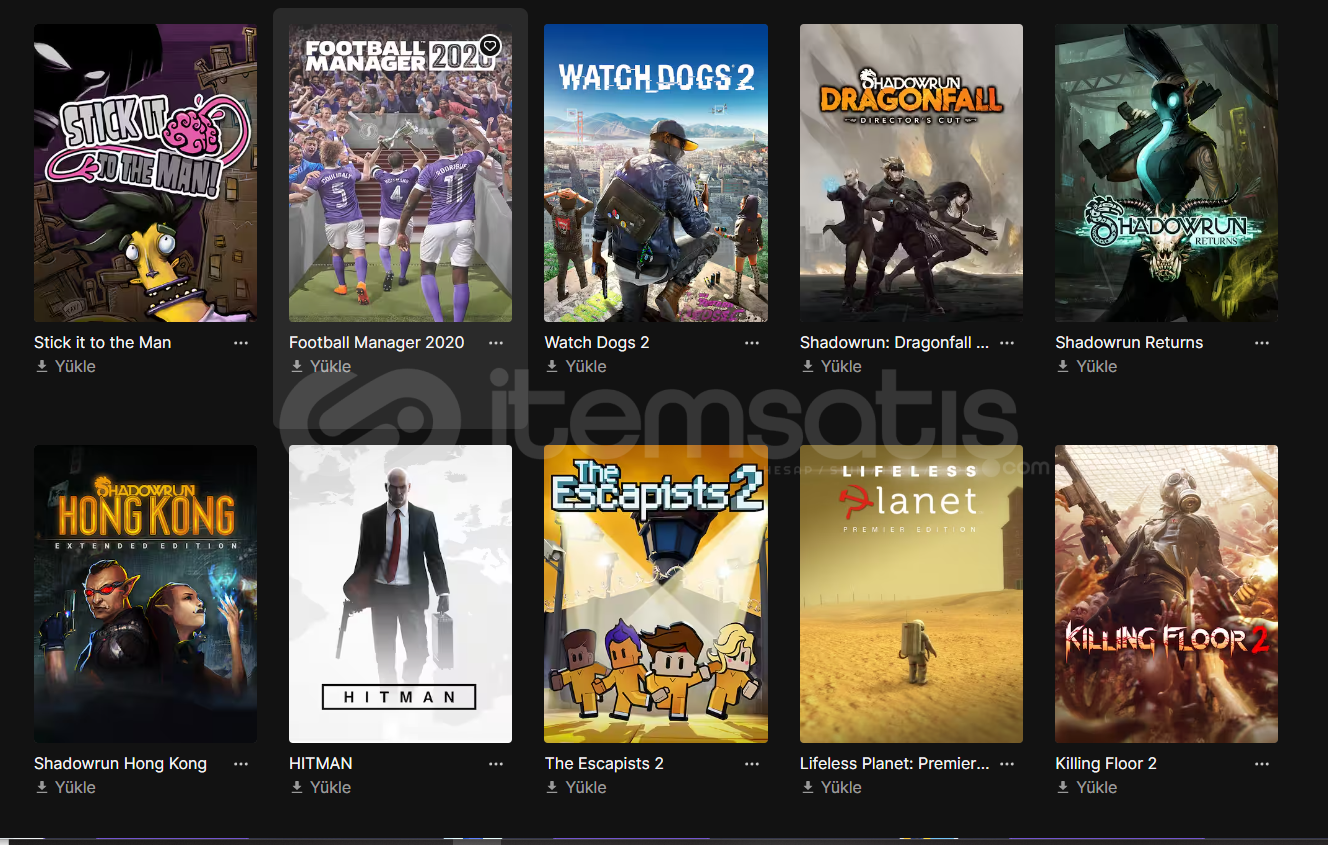Click Yükle under Football Manager 2020

coord(321,366)
